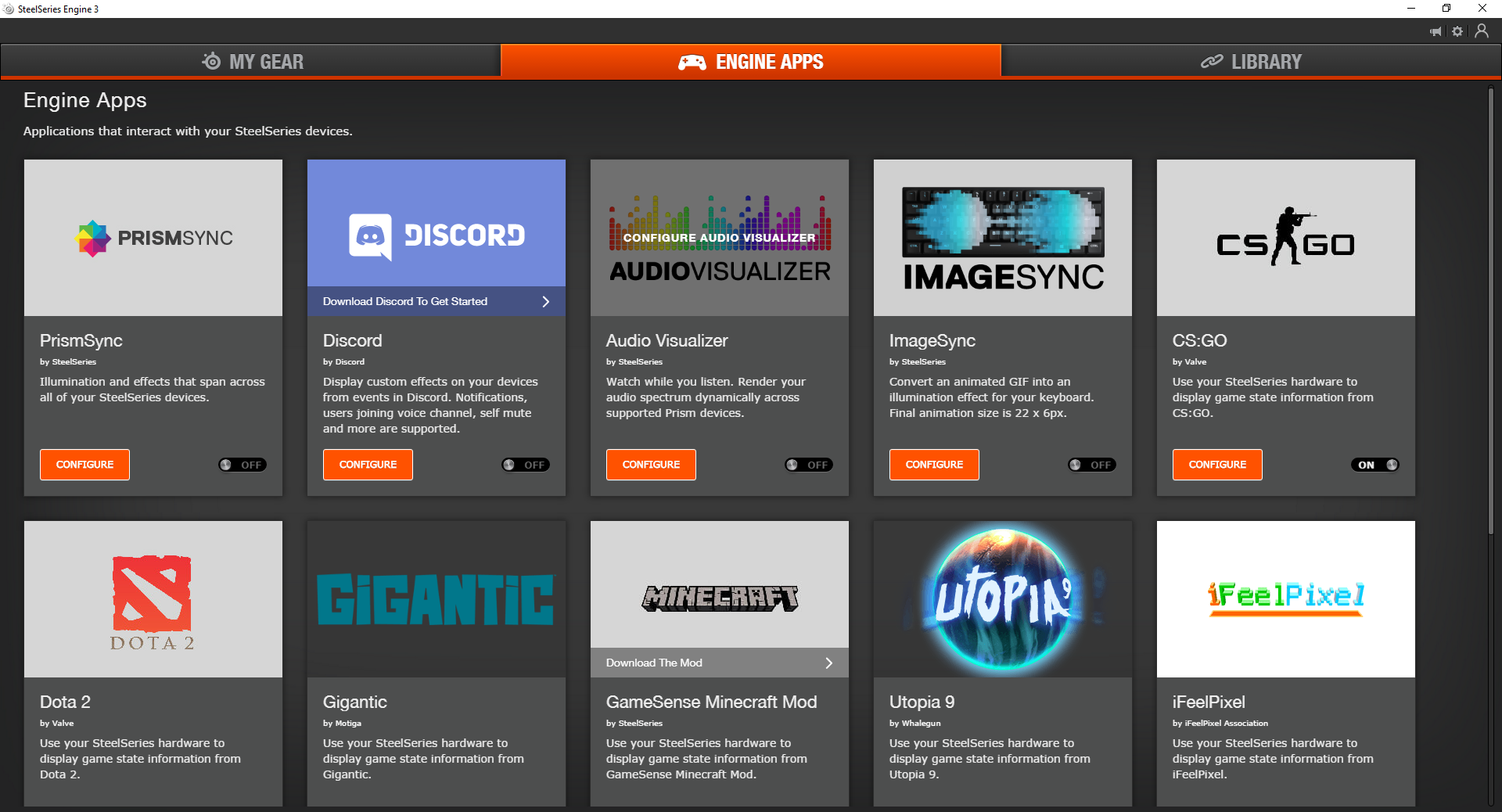1502x812 pixels.
Task: Click the 'by Motiga' author text
Action: 343,723
